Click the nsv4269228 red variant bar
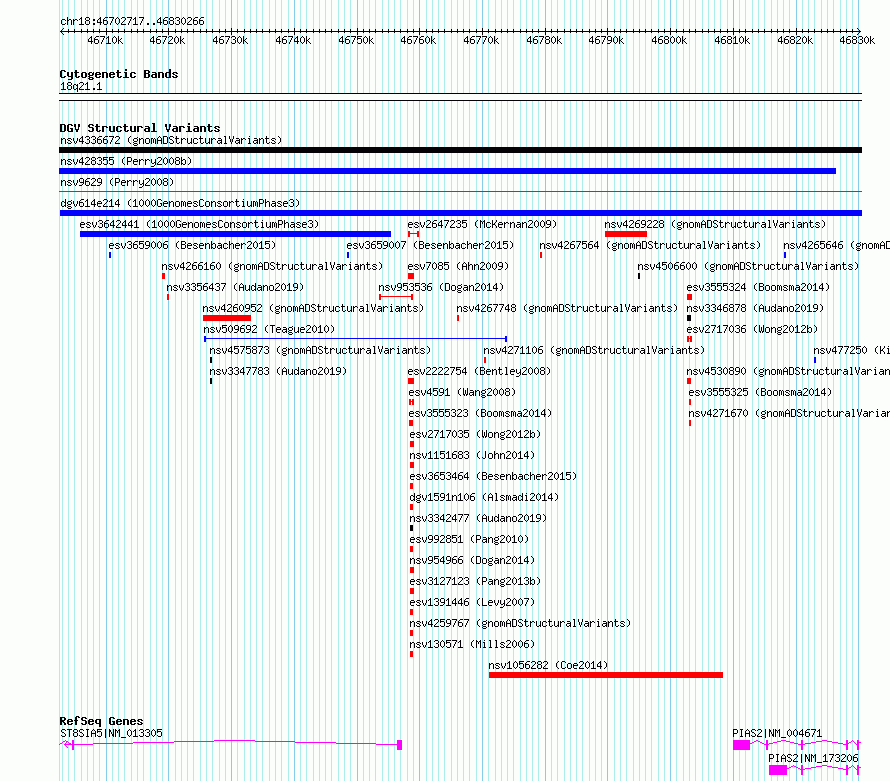This screenshot has height=781, width=890. [626, 234]
